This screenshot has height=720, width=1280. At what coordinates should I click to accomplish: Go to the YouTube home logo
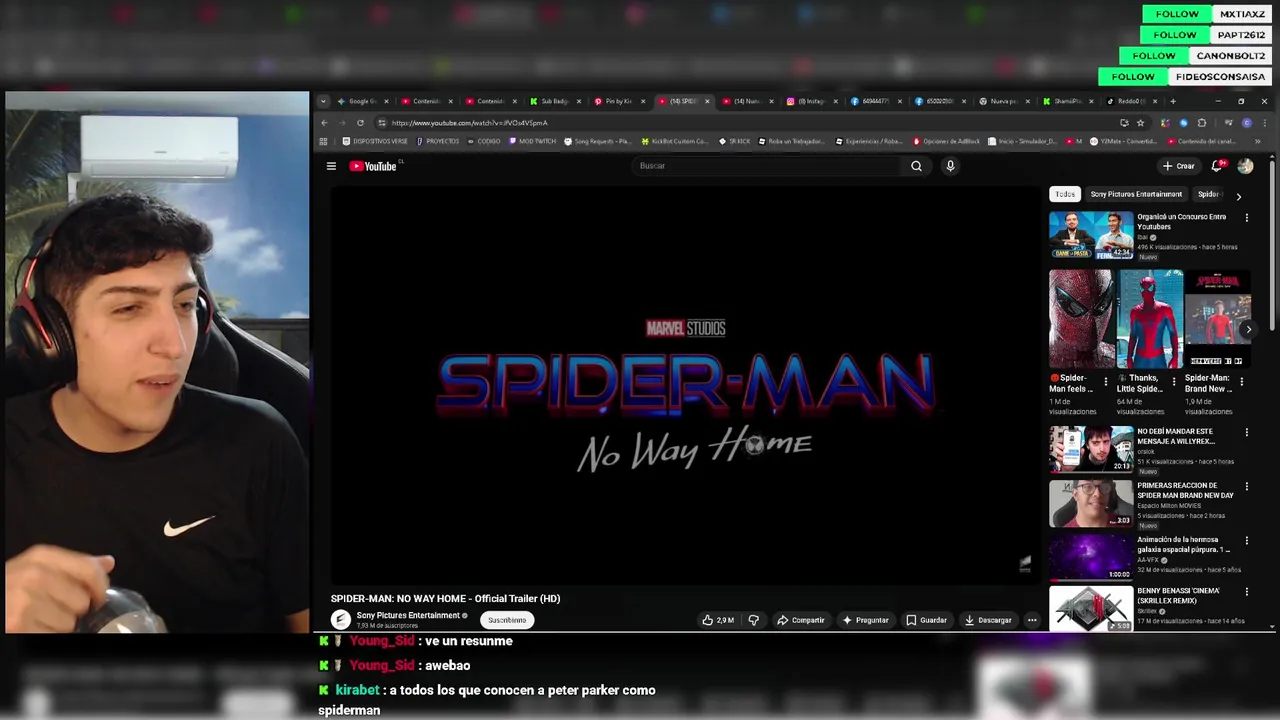pos(373,166)
